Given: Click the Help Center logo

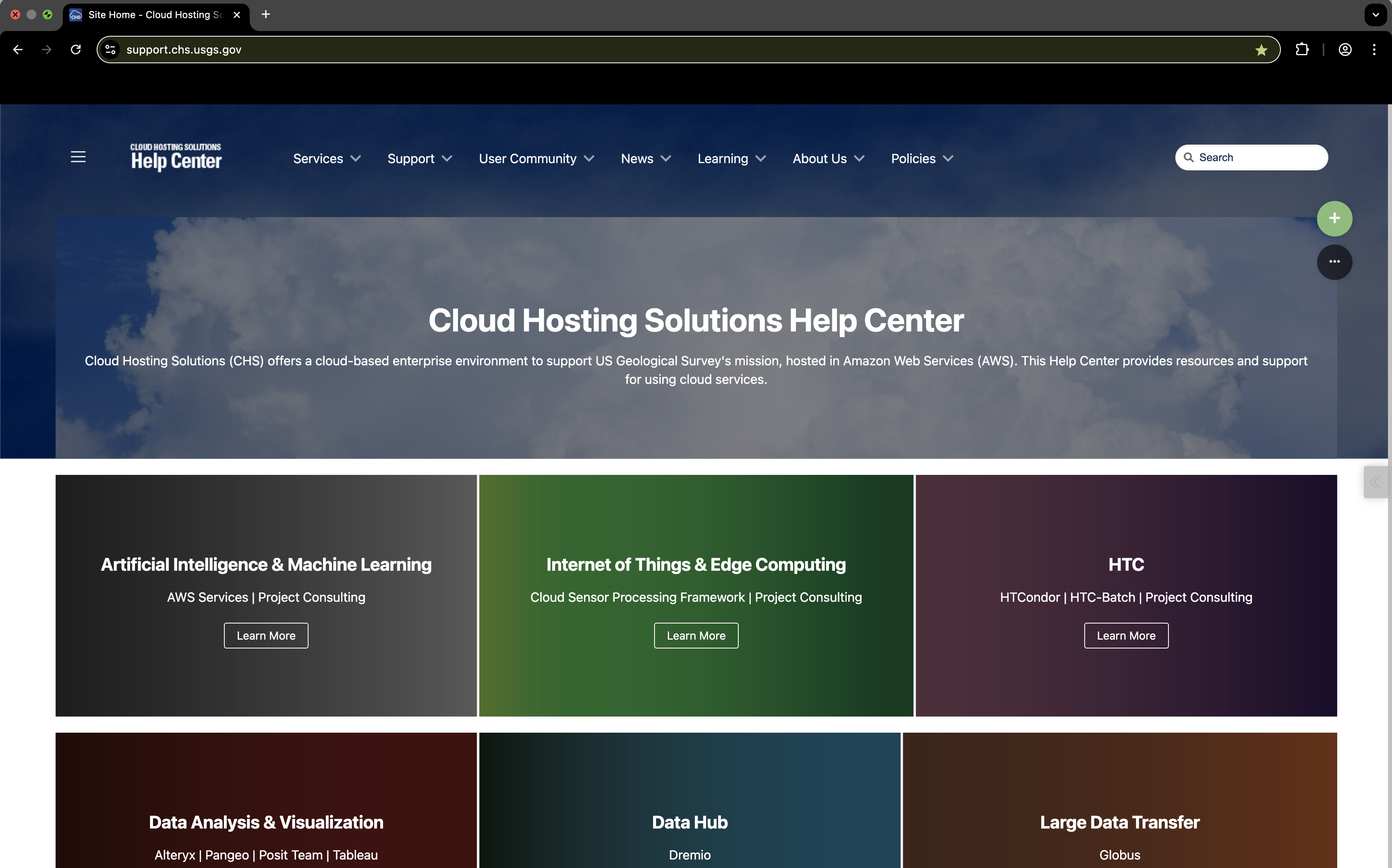Looking at the screenshot, I should point(176,157).
